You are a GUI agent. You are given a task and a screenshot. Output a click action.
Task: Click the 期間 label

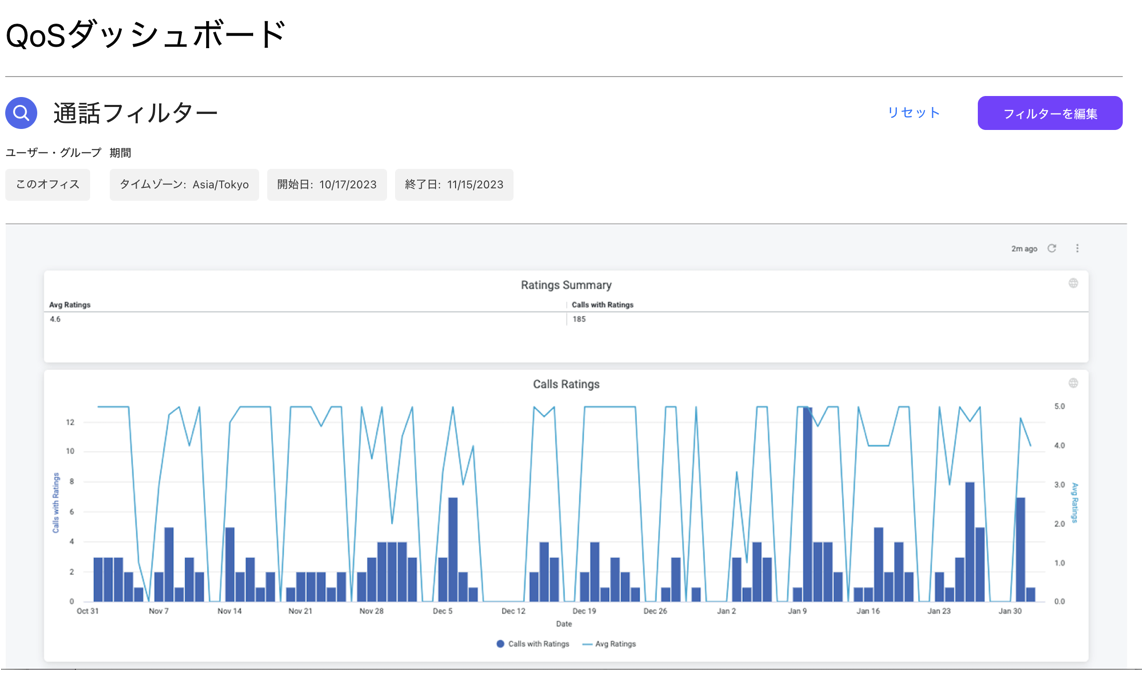pos(120,153)
